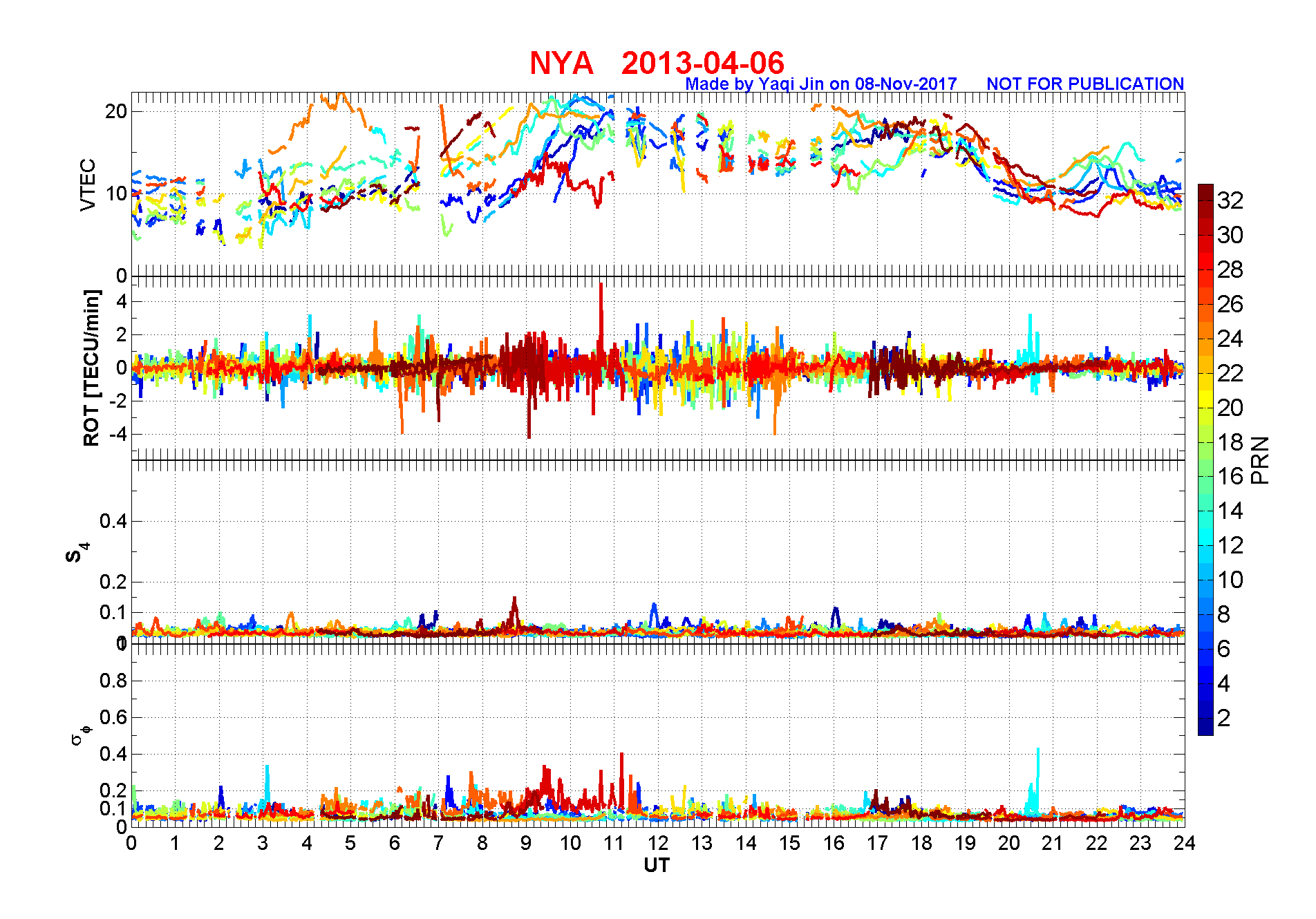The width and height of the screenshot is (1316, 919).
Task: Click the PRN colorbar tick label "26"
Action: (x=1230, y=304)
